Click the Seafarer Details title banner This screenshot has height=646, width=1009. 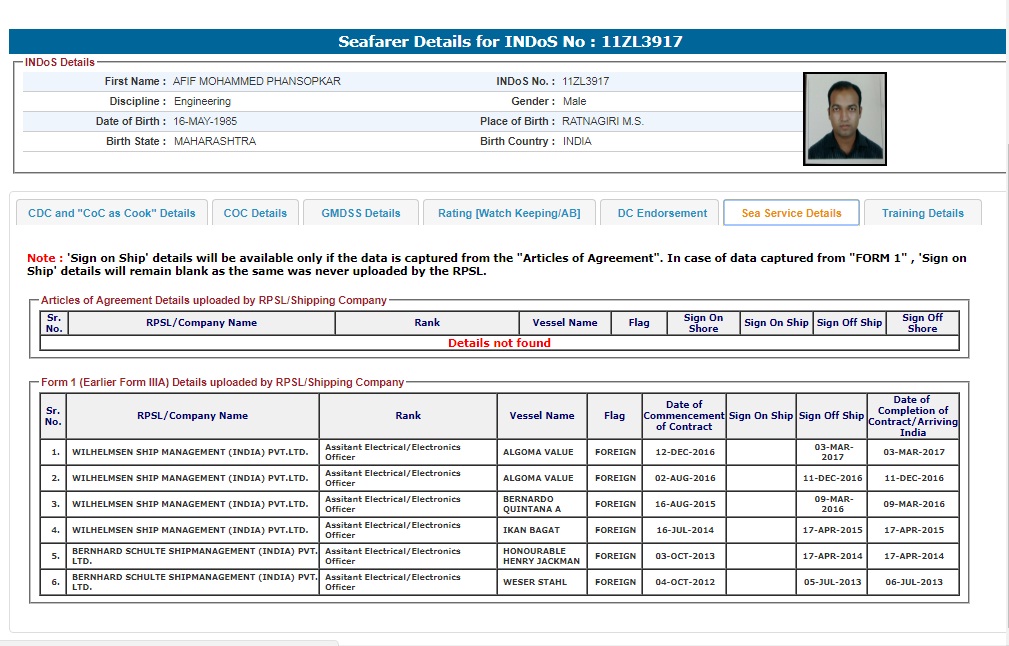[x=510, y=42]
